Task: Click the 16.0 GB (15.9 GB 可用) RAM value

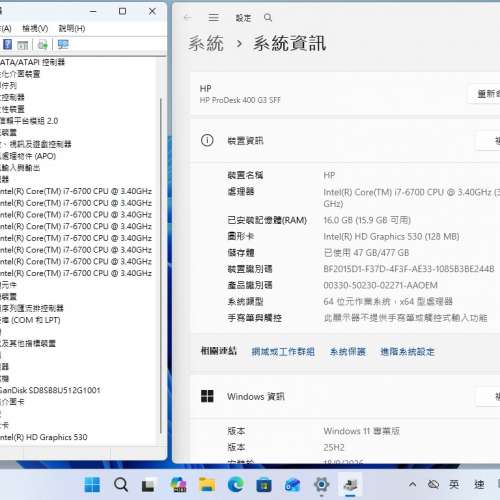Action: coord(367,220)
